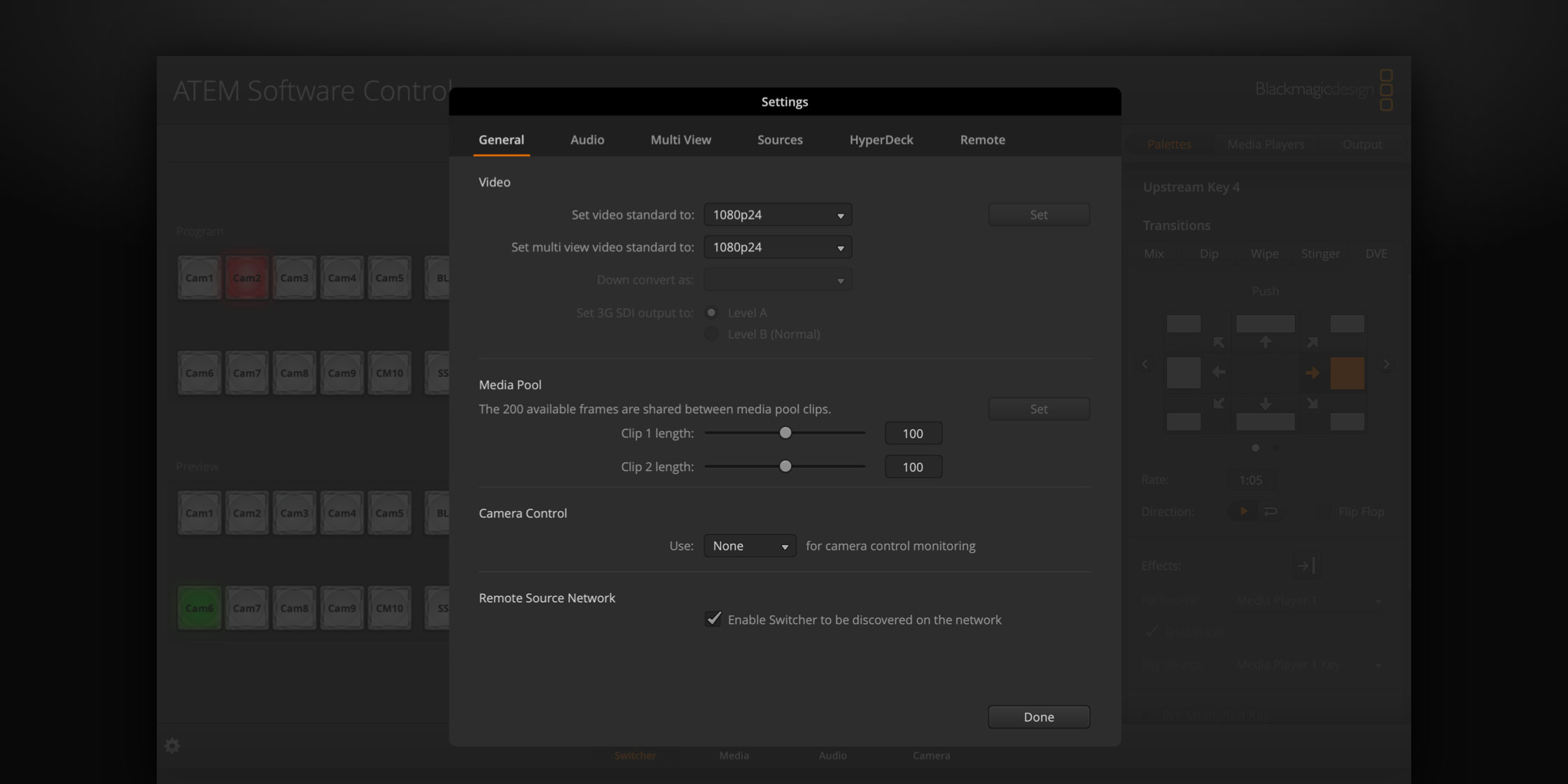Open settings via the gear icon
This screenshot has width=1568, height=784.
pos(172,745)
